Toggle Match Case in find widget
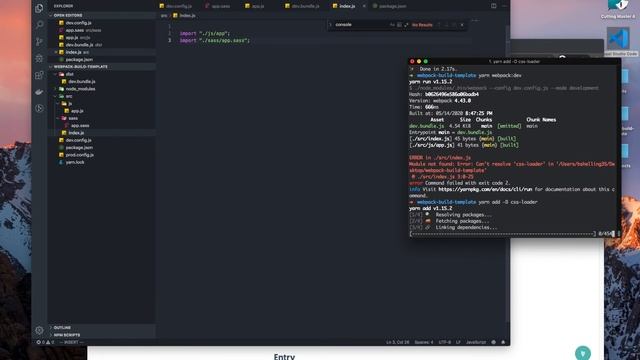This screenshot has width=640, height=360. pos(392,25)
